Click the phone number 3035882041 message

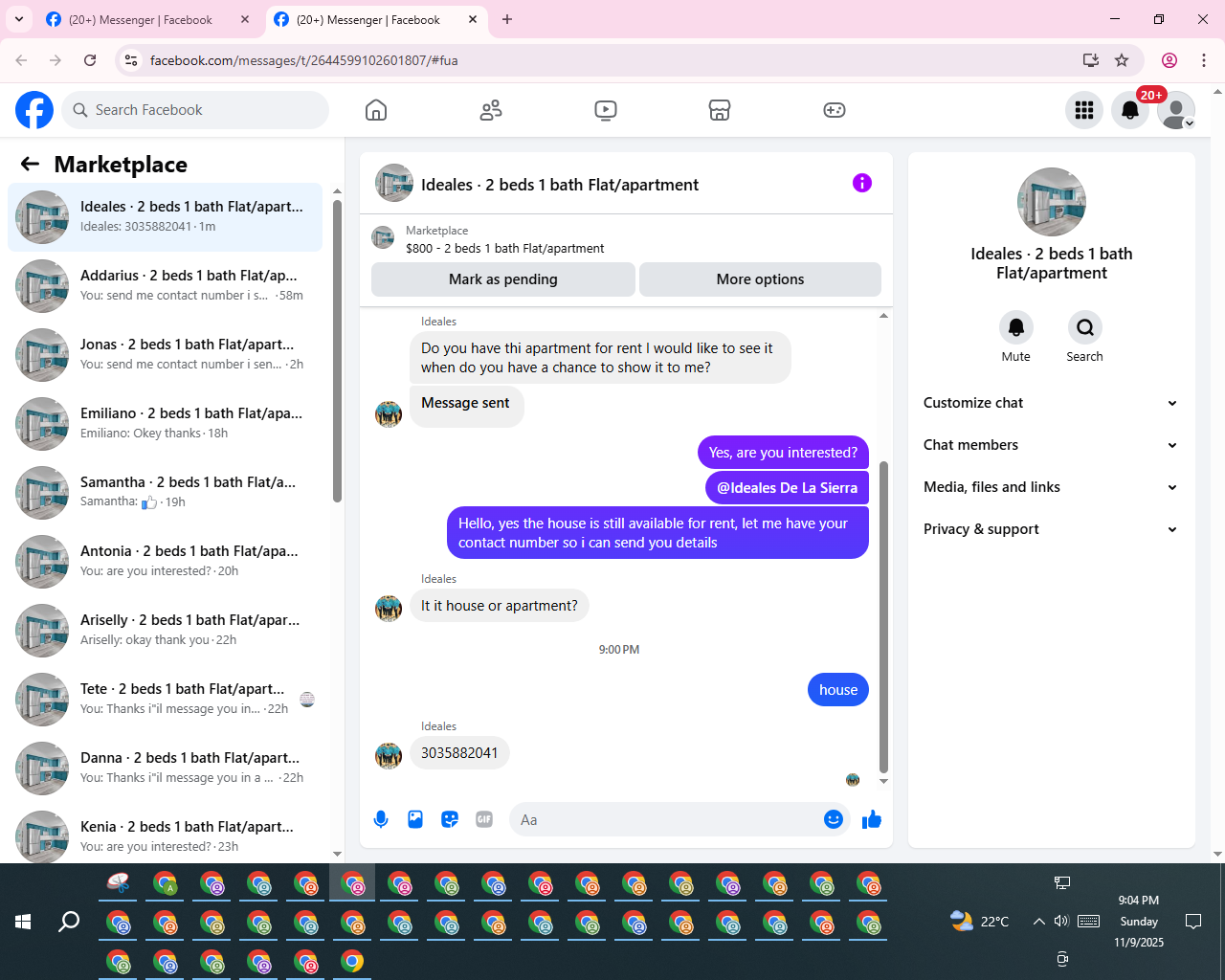click(459, 753)
